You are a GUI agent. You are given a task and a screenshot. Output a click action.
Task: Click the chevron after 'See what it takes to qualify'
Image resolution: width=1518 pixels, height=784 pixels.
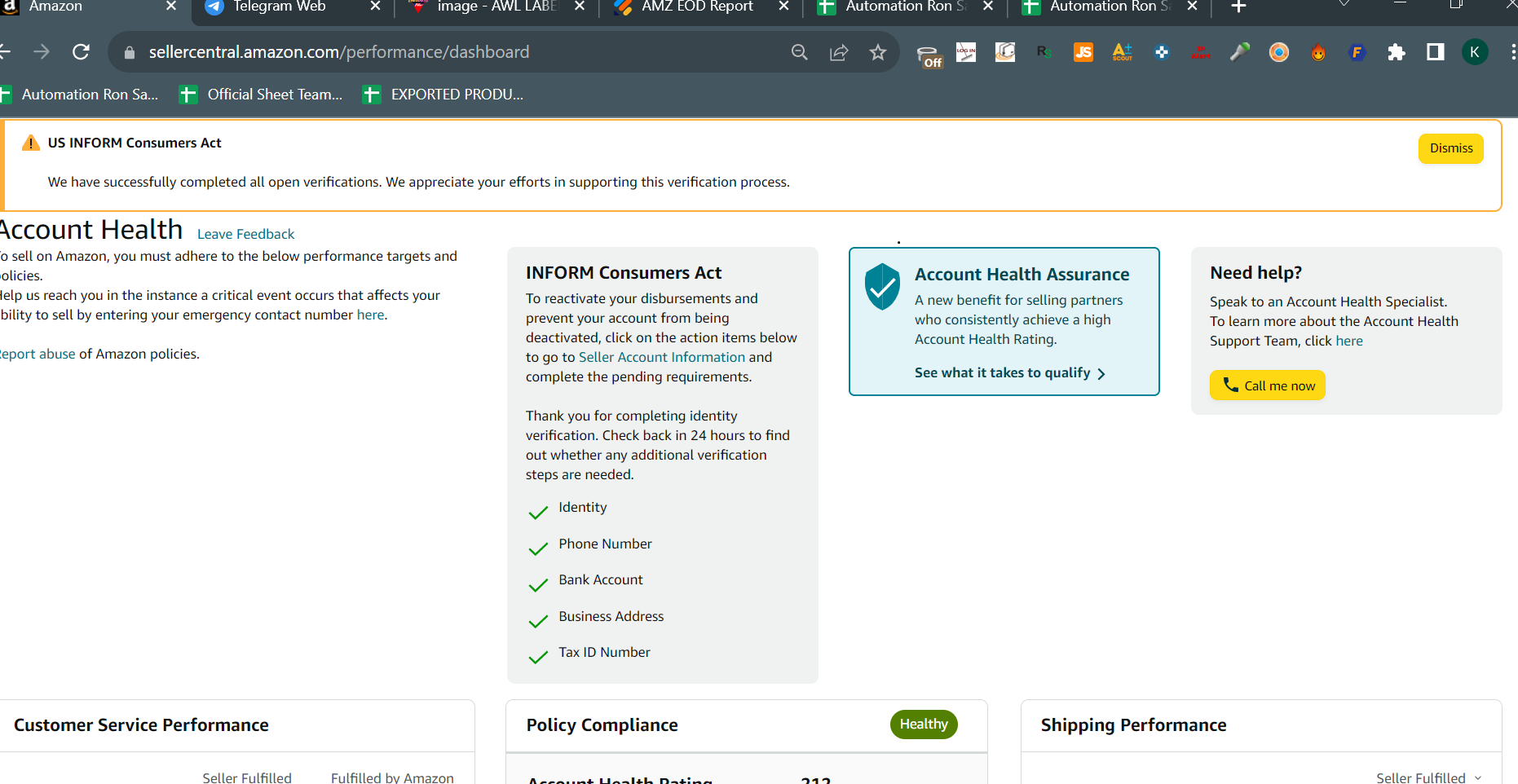[x=1101, y=373]
